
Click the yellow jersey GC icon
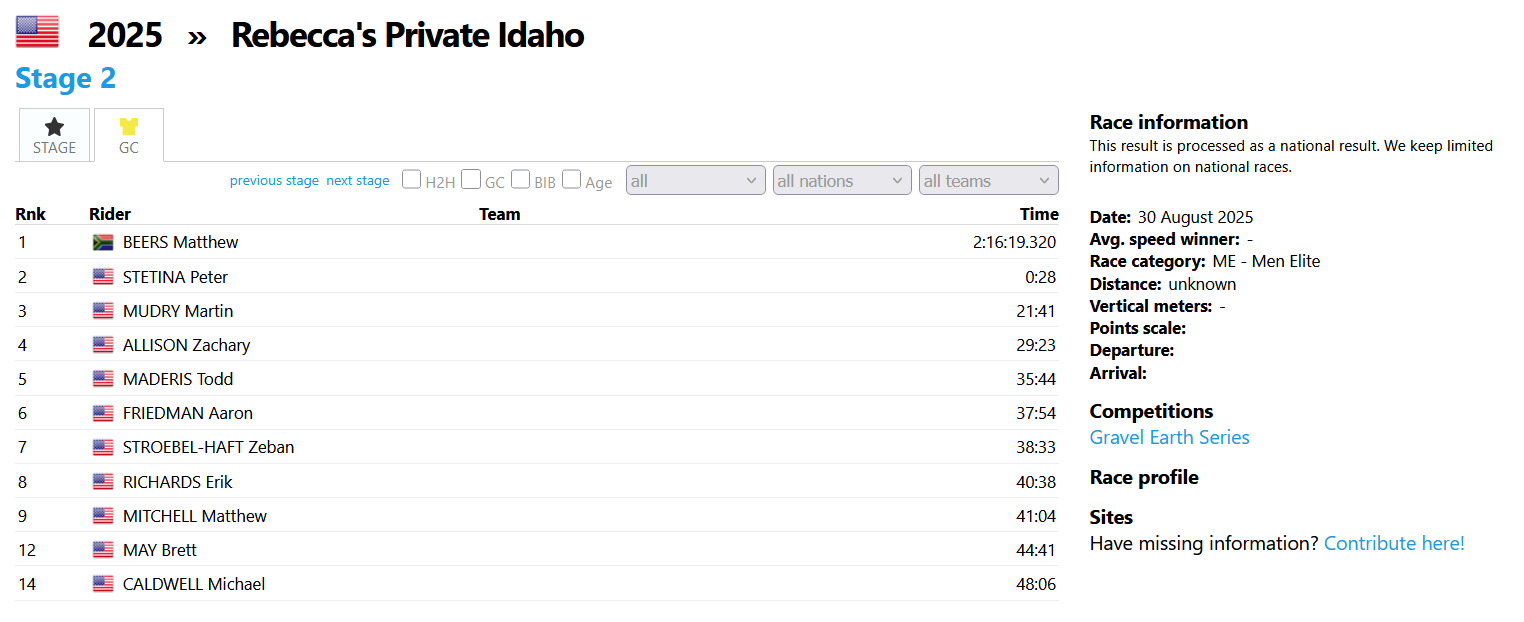pos(129,126)
